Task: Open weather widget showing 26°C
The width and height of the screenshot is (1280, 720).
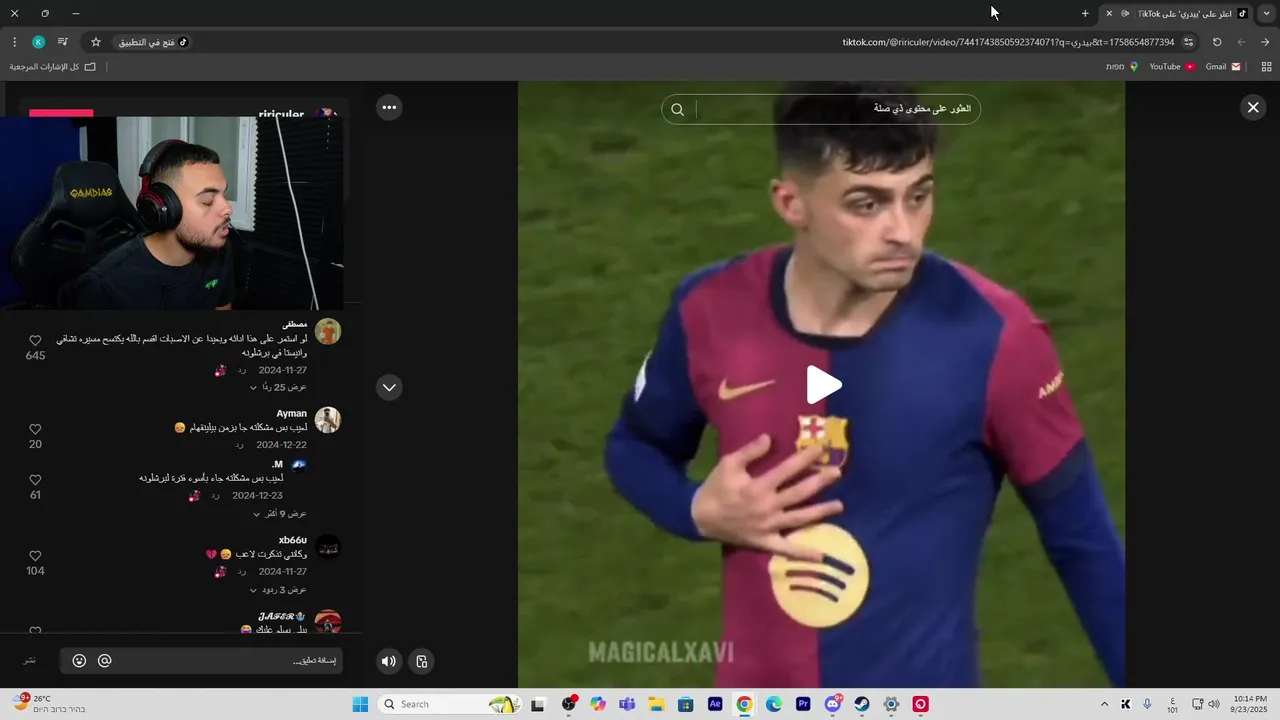Action: 48,704
